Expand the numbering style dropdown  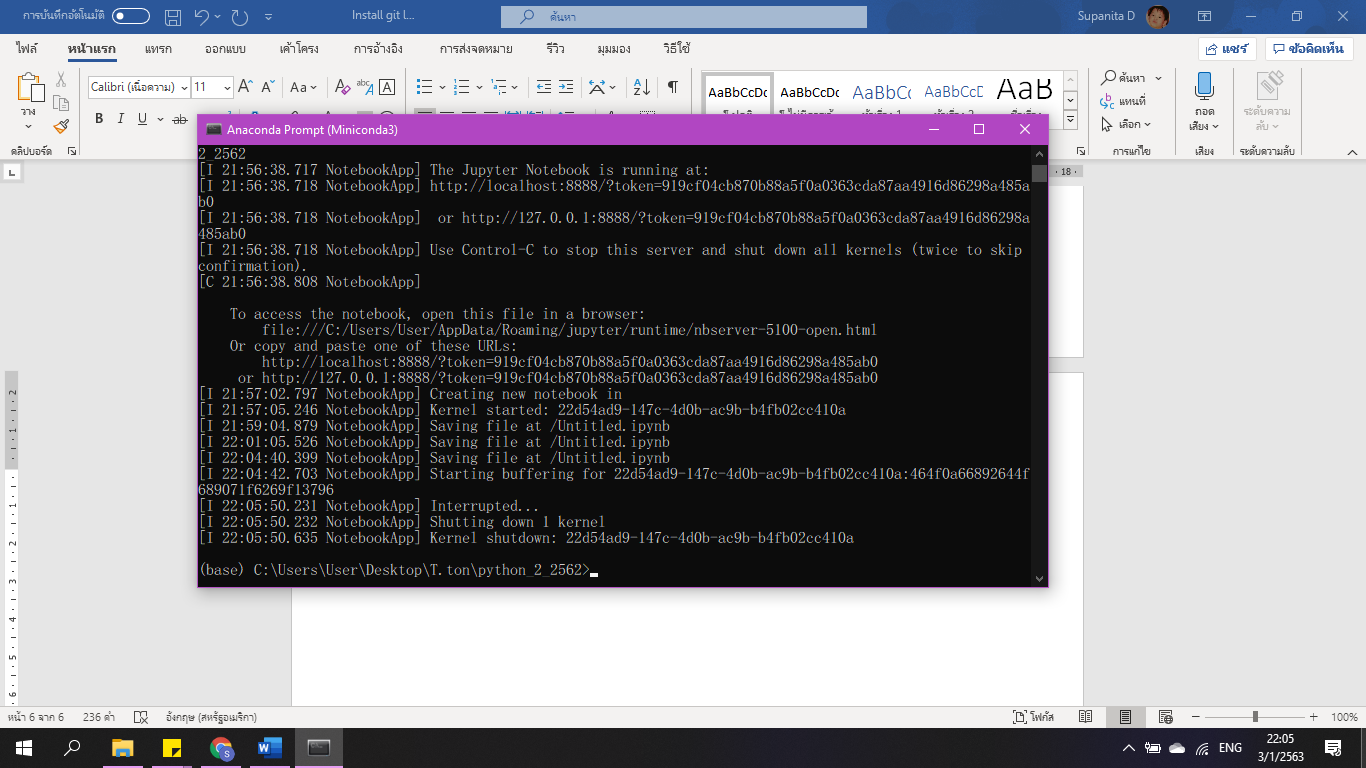tap(478, 87)
